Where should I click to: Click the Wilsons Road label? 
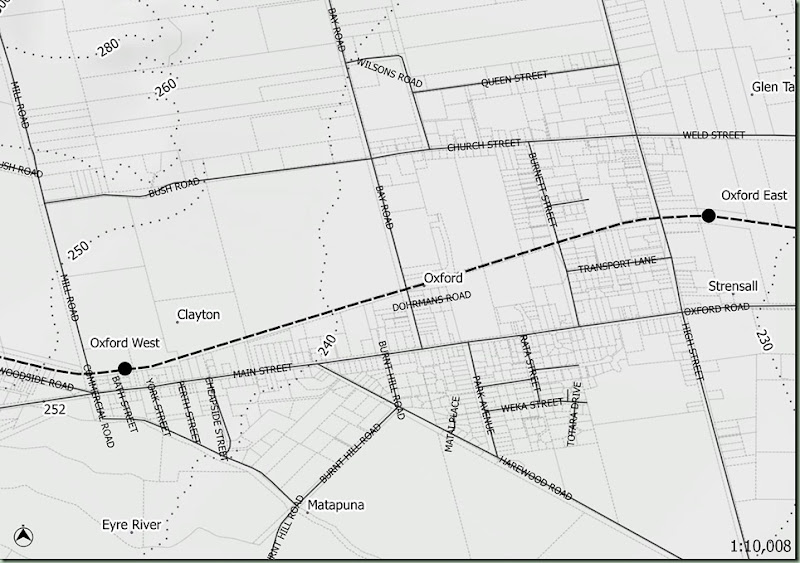click(x=389, y=72)
